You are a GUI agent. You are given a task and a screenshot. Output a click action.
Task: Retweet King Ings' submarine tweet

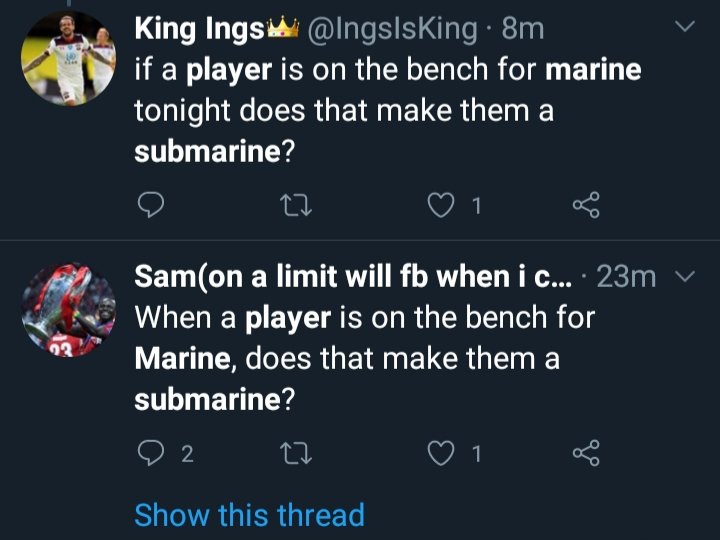[296, 206]
